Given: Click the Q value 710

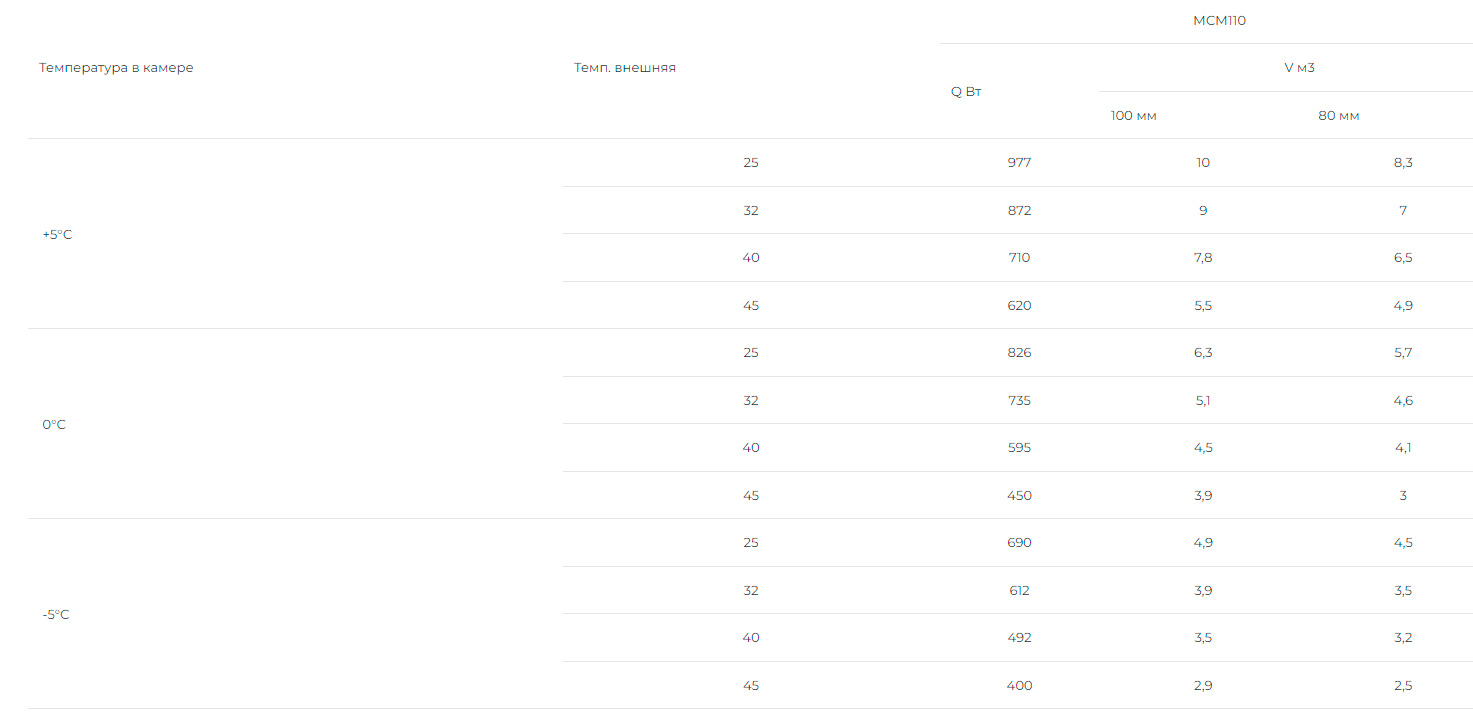Looking at the screenshot, I should (x=1019, y=258).
